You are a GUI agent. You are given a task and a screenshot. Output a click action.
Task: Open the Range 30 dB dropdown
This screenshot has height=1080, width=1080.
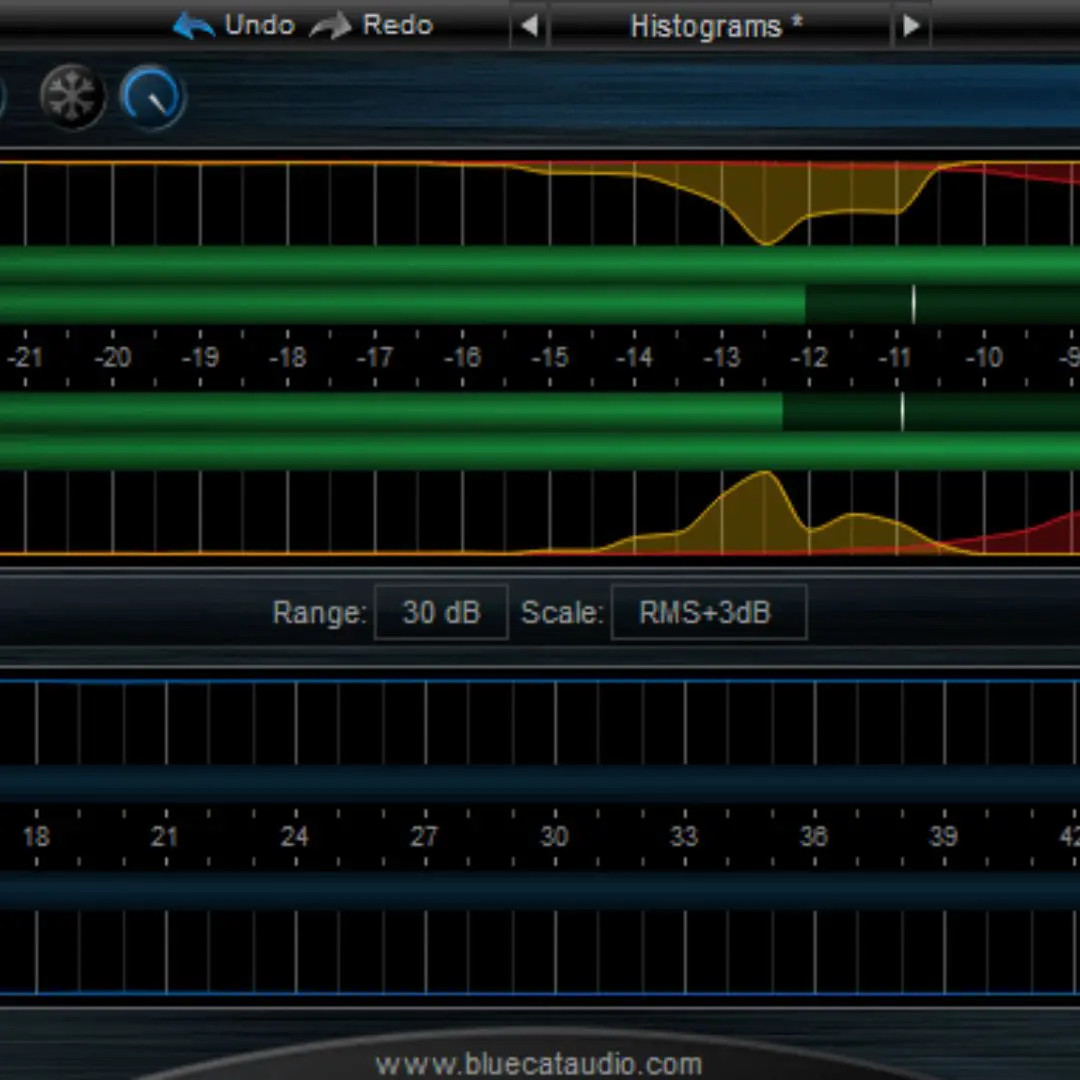pos(441,612)
